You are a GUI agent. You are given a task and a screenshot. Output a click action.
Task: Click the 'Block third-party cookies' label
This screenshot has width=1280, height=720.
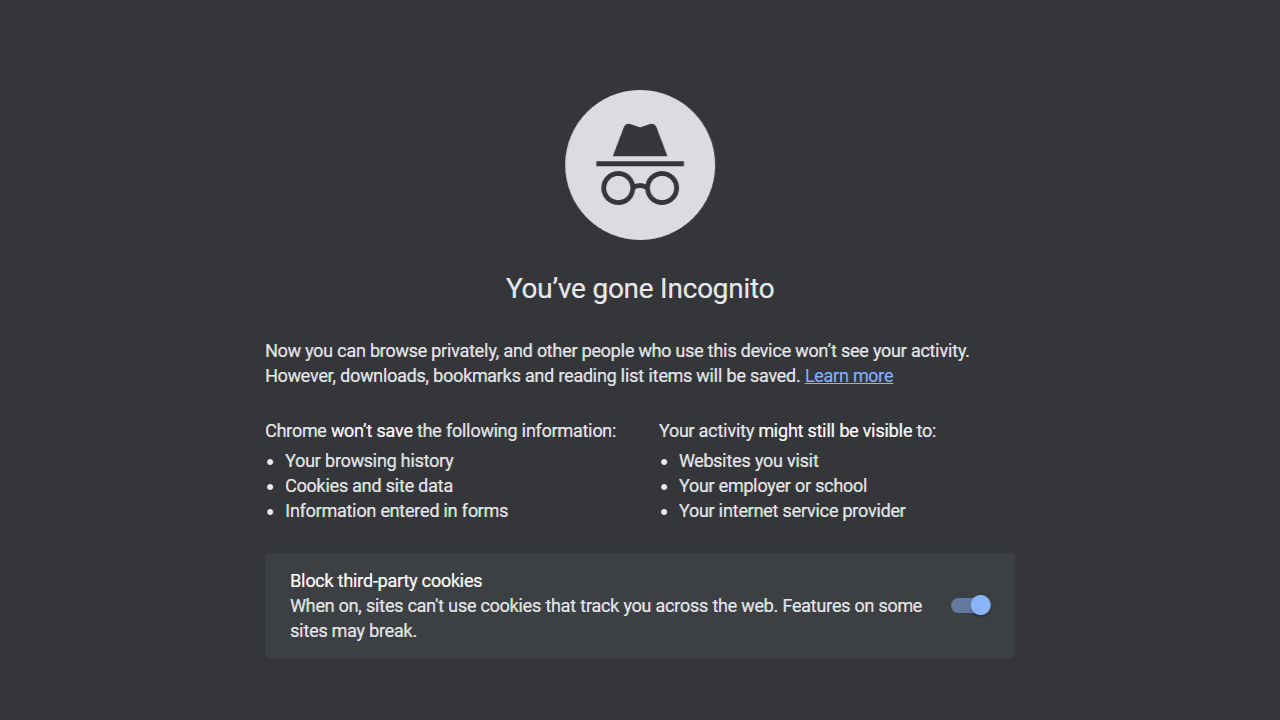(386, 581)
